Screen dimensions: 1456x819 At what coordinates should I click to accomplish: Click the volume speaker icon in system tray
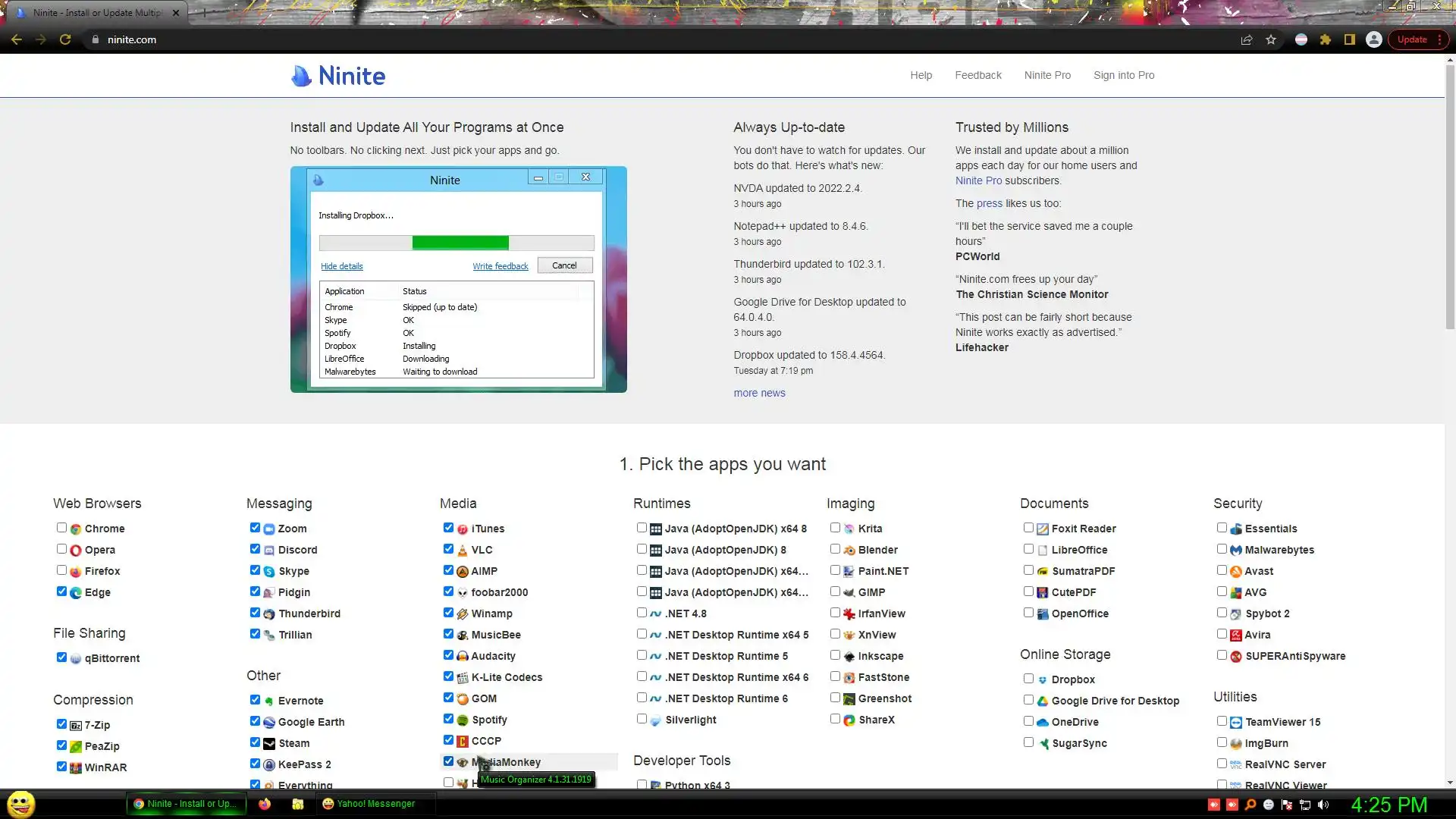(x=1323, y=805)
